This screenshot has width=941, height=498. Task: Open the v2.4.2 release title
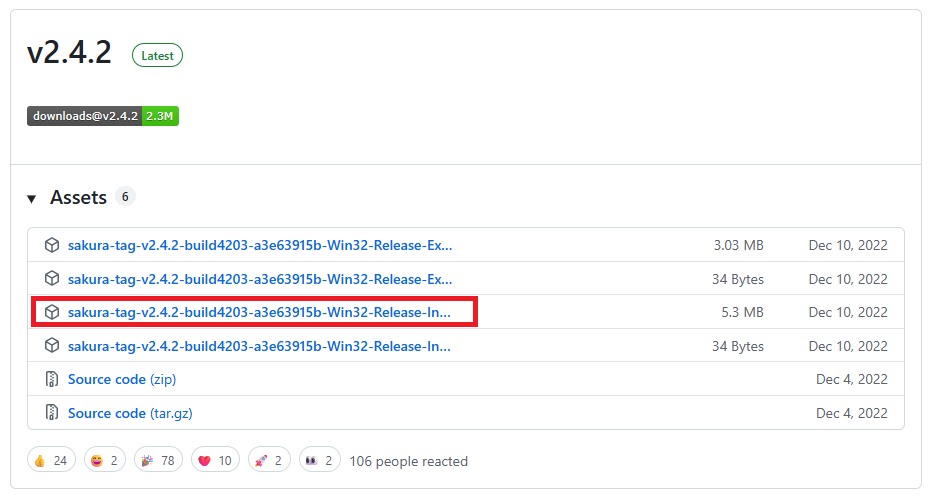[x=69, y=53]
